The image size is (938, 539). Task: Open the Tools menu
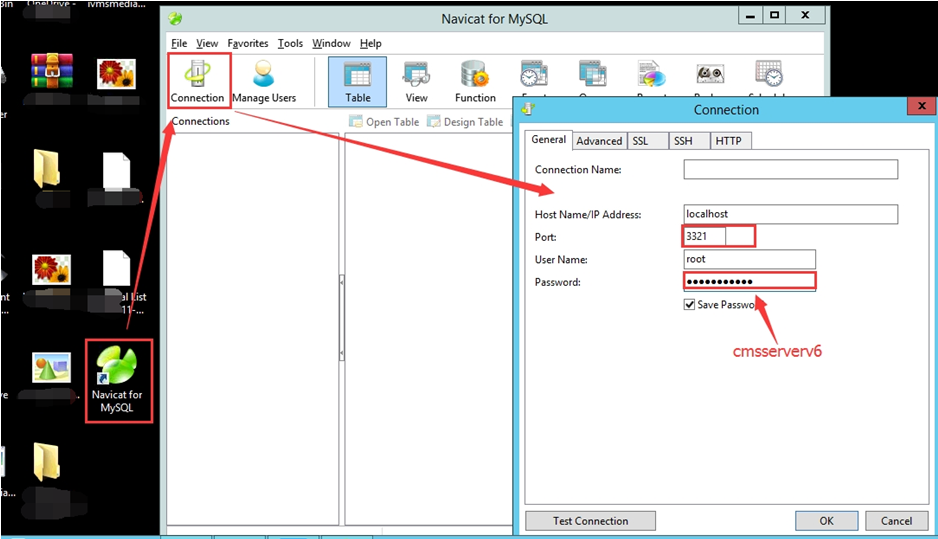point(290,43)
